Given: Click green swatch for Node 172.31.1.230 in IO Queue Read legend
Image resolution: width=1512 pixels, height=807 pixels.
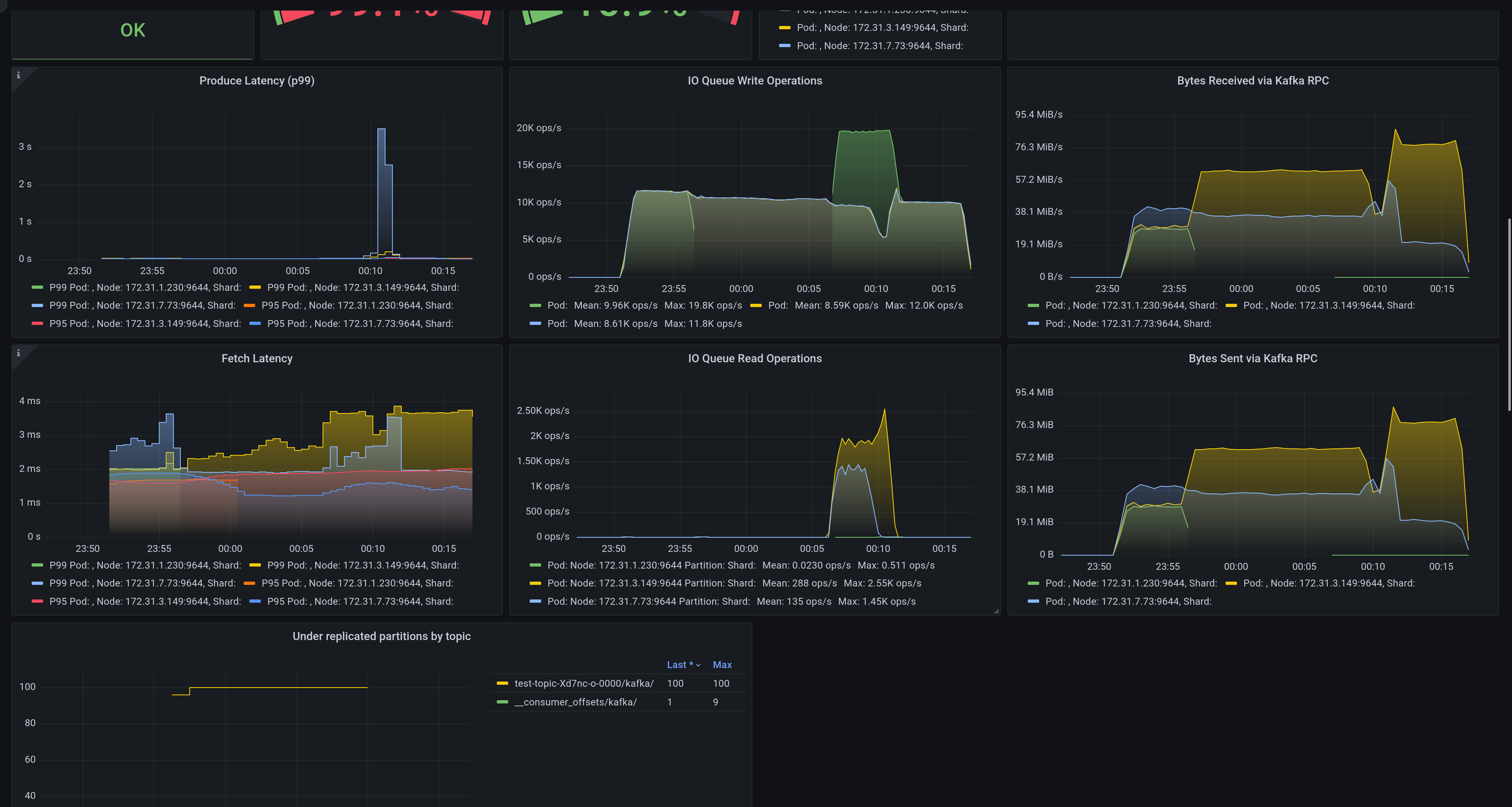Looking at the screenshot, I should click(x=535, y=565).
